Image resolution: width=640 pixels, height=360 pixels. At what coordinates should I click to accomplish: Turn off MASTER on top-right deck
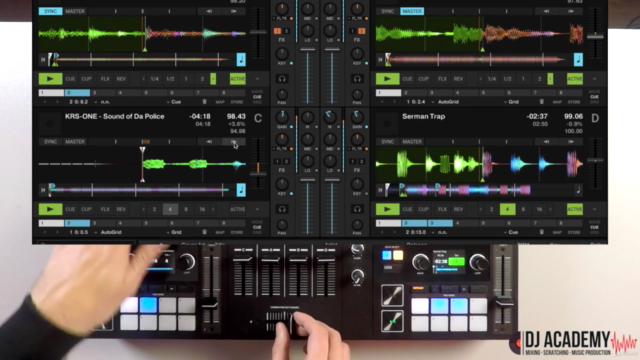(412, 11)
